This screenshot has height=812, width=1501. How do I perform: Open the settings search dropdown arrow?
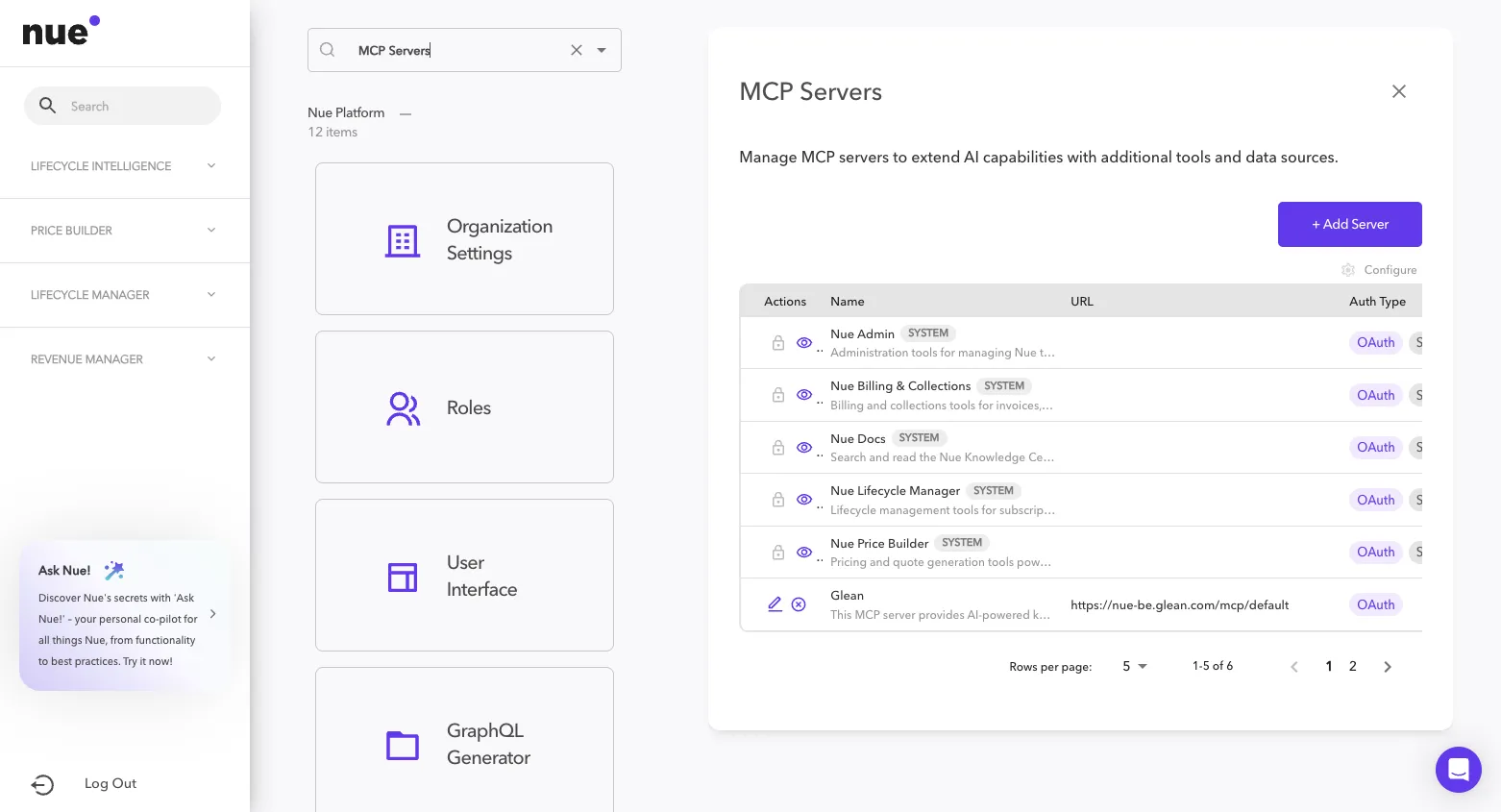602,50
